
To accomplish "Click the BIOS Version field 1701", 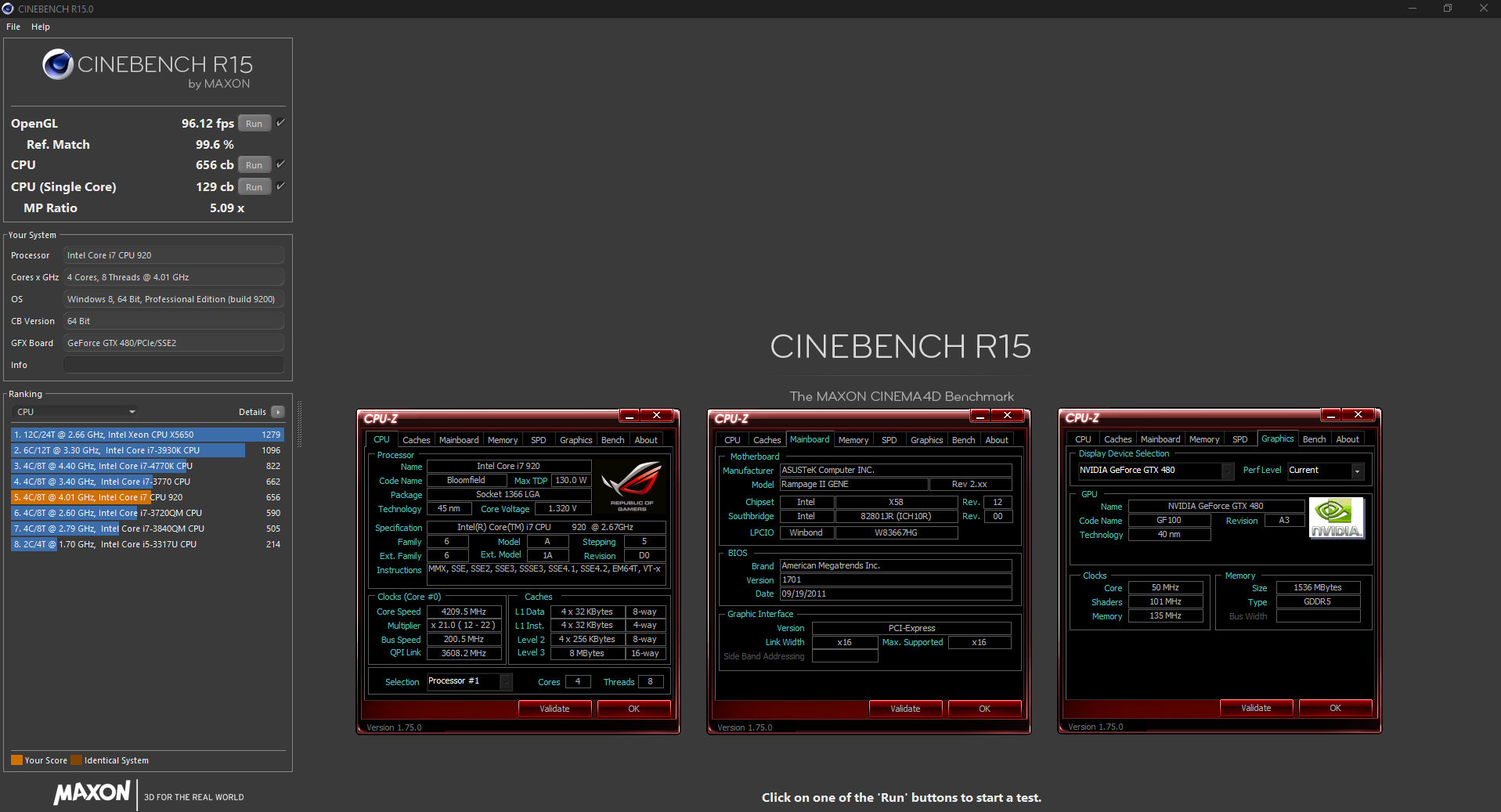I will [x=896, y=580].
